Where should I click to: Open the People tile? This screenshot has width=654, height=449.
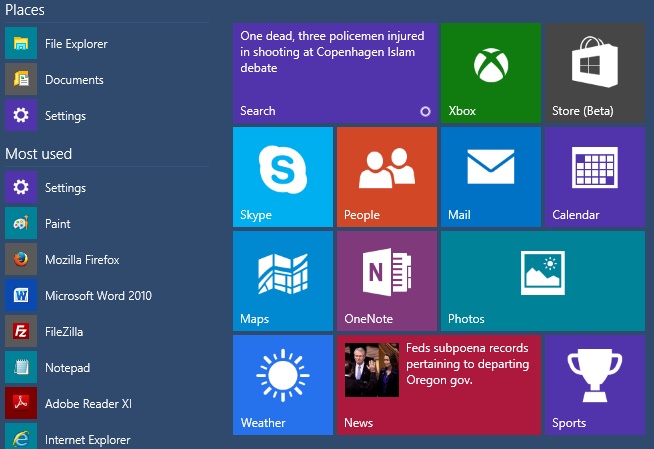pyautogui.click(x=387, y=177)
